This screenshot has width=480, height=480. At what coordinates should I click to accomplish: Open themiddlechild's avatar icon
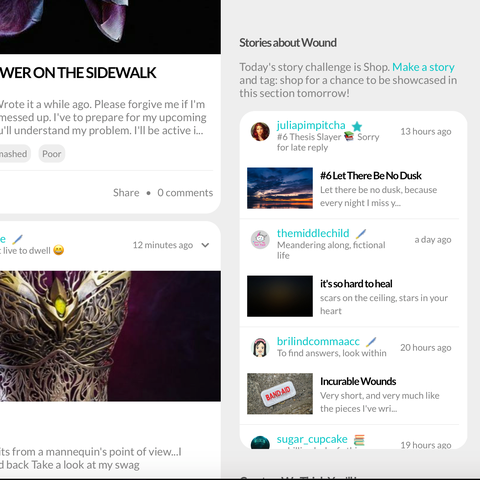tap(260, 239)
